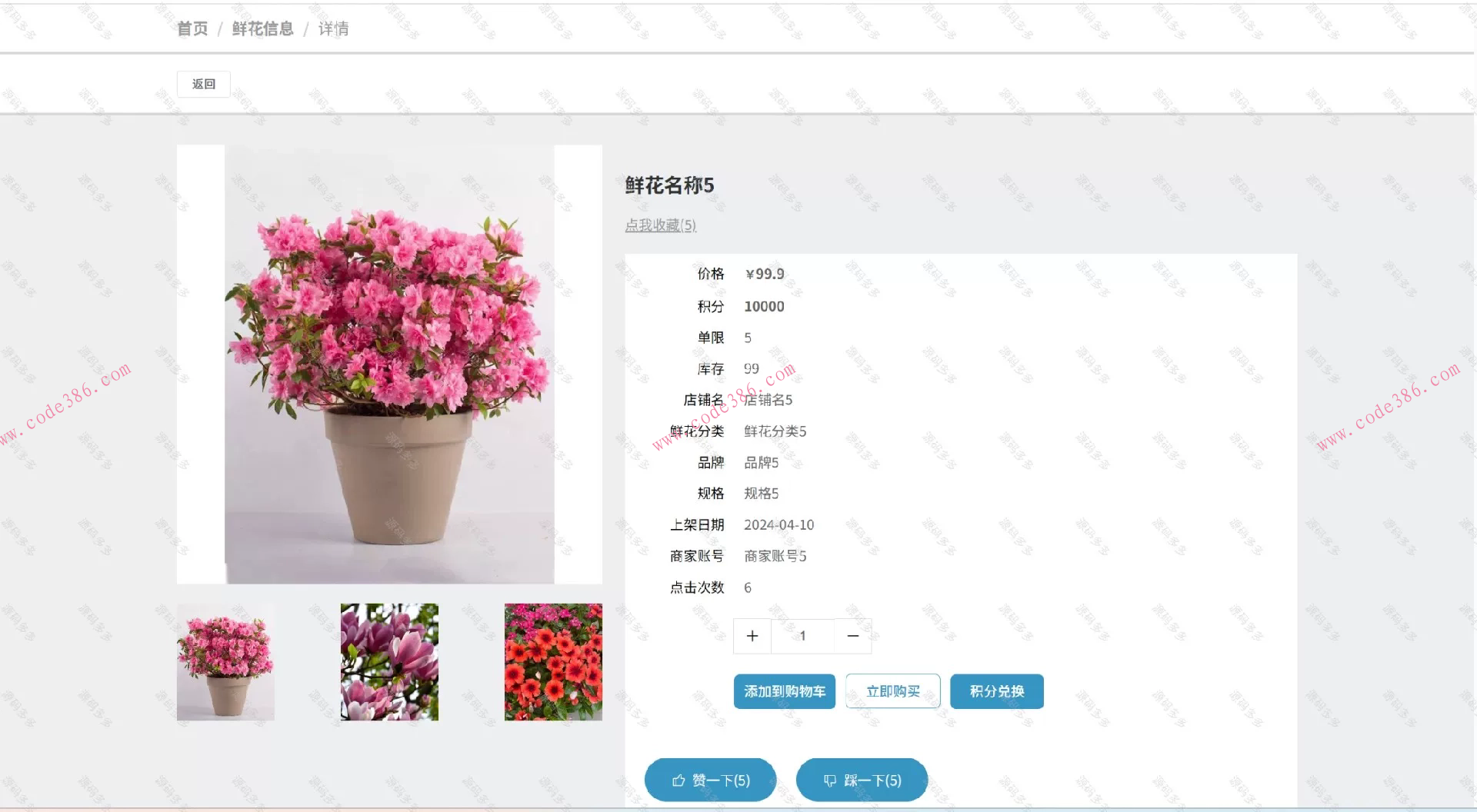Click the thumbs-down icon on 踩一下 button
The height and width of the screenshot is (812, 1477).
click(829, 780)
